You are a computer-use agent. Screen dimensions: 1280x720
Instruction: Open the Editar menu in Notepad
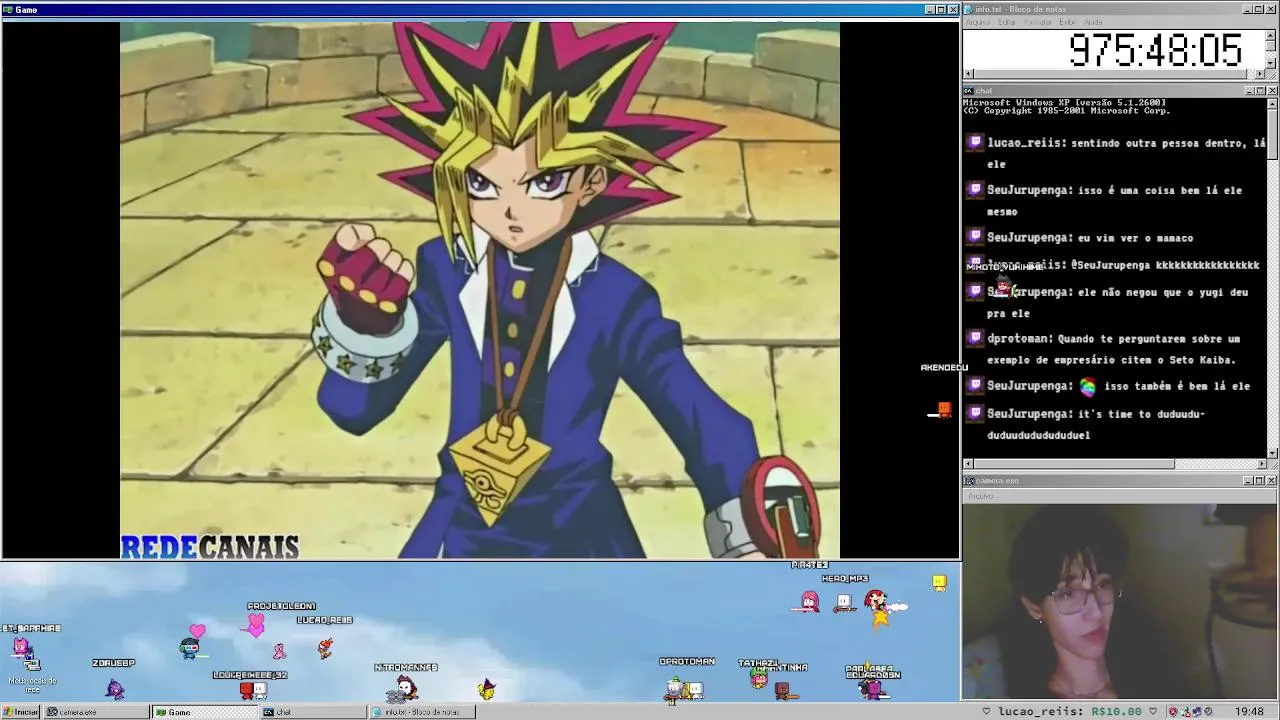(x=1007, y=22)
